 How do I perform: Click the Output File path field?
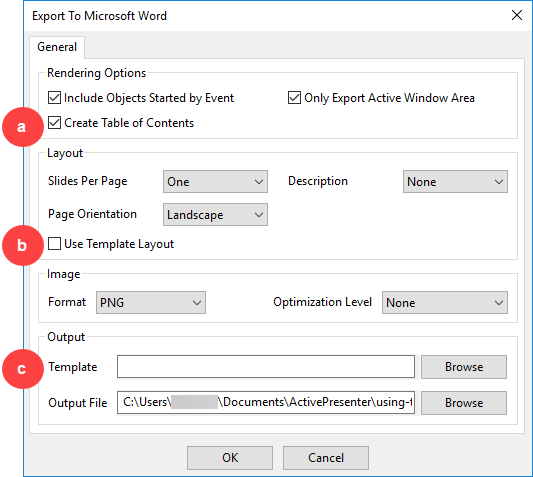click(x=266, y=403)
